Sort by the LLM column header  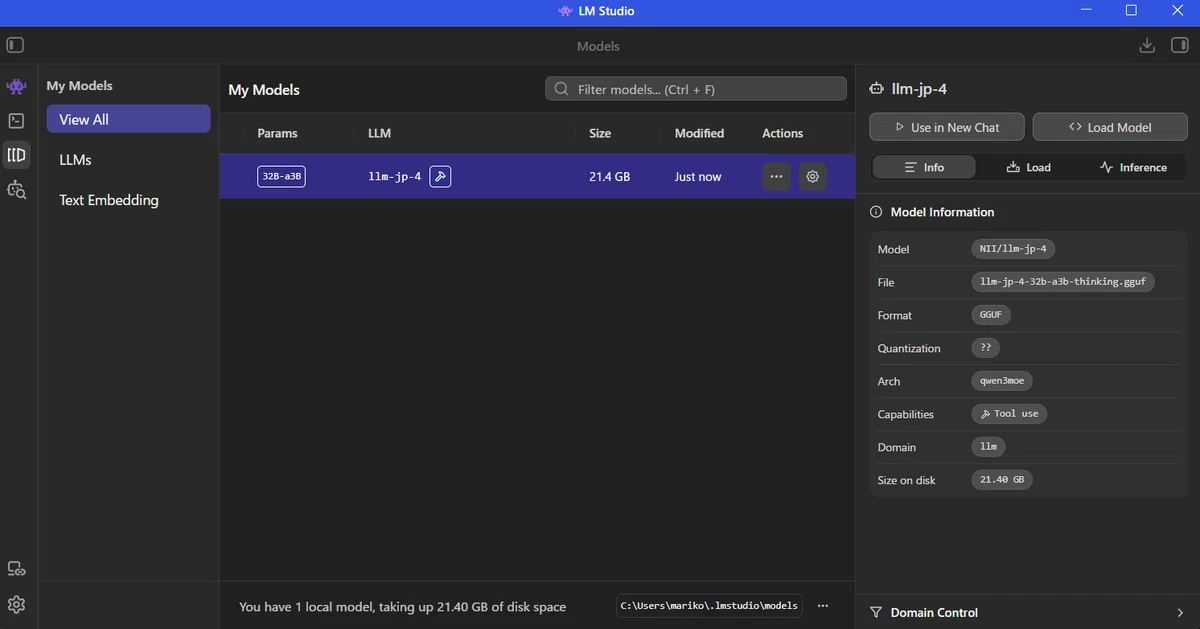(379, 133)
